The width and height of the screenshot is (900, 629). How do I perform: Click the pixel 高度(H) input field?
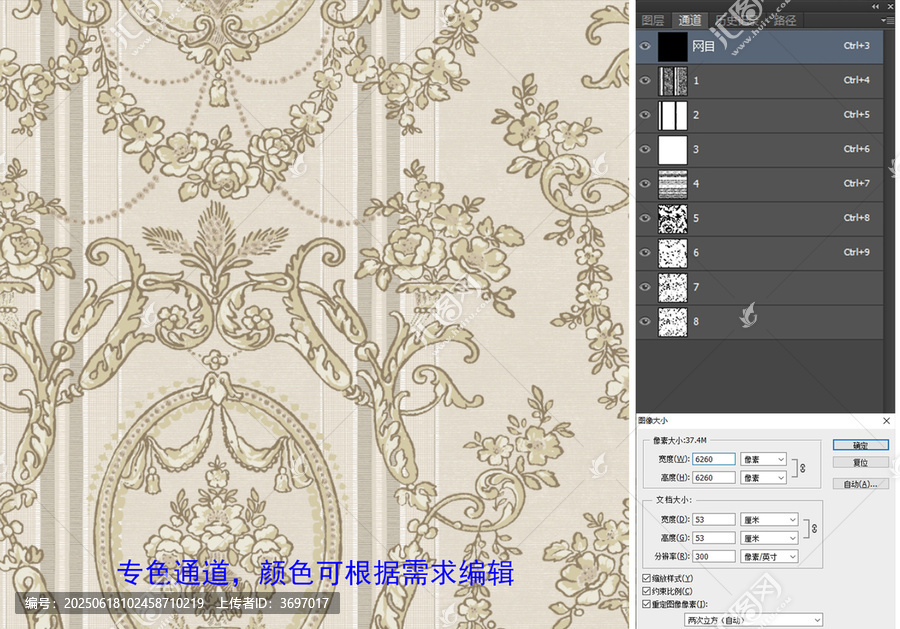pos(713,477)
